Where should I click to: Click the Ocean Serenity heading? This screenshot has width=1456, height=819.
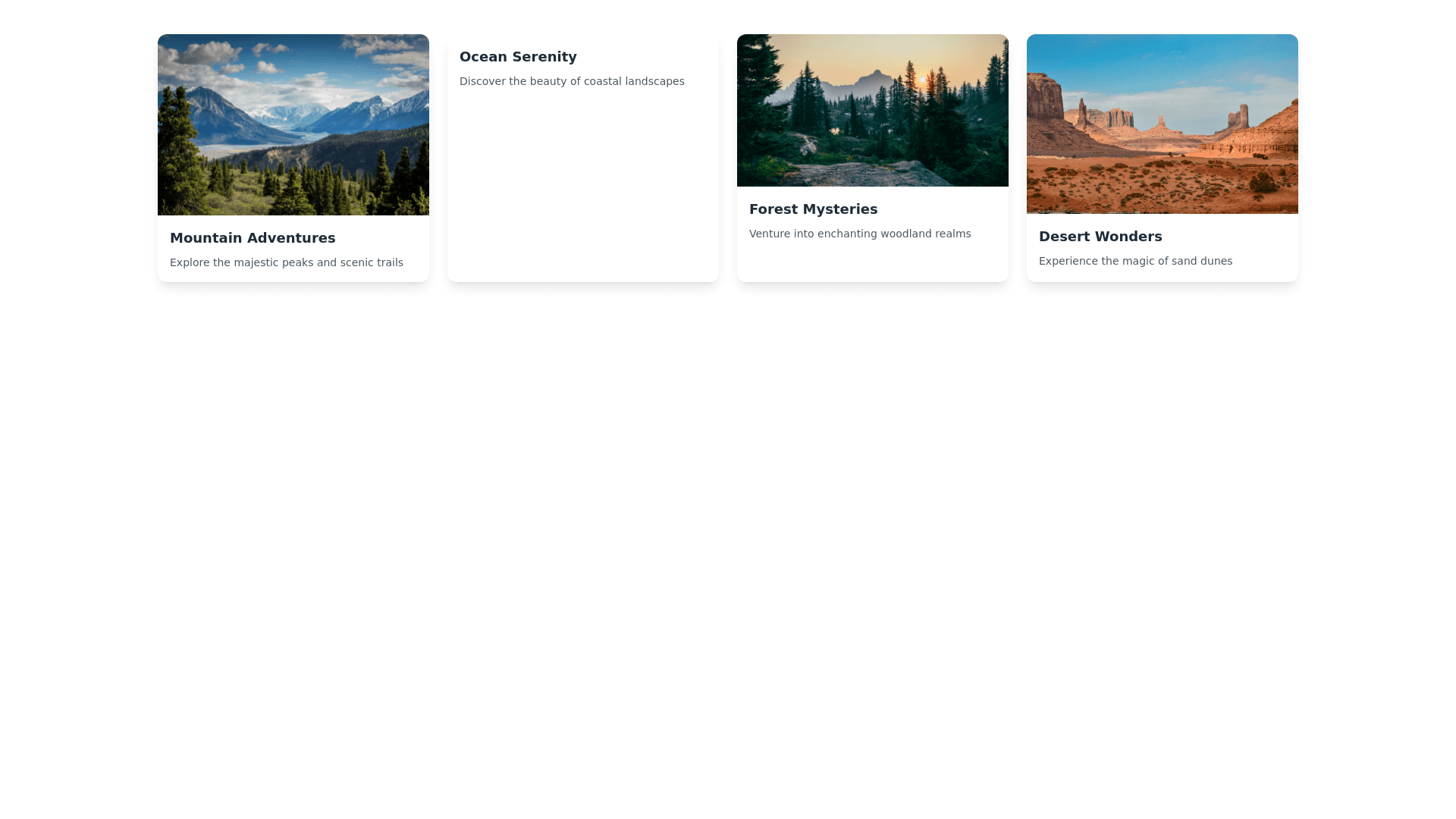tap(518, 56)
